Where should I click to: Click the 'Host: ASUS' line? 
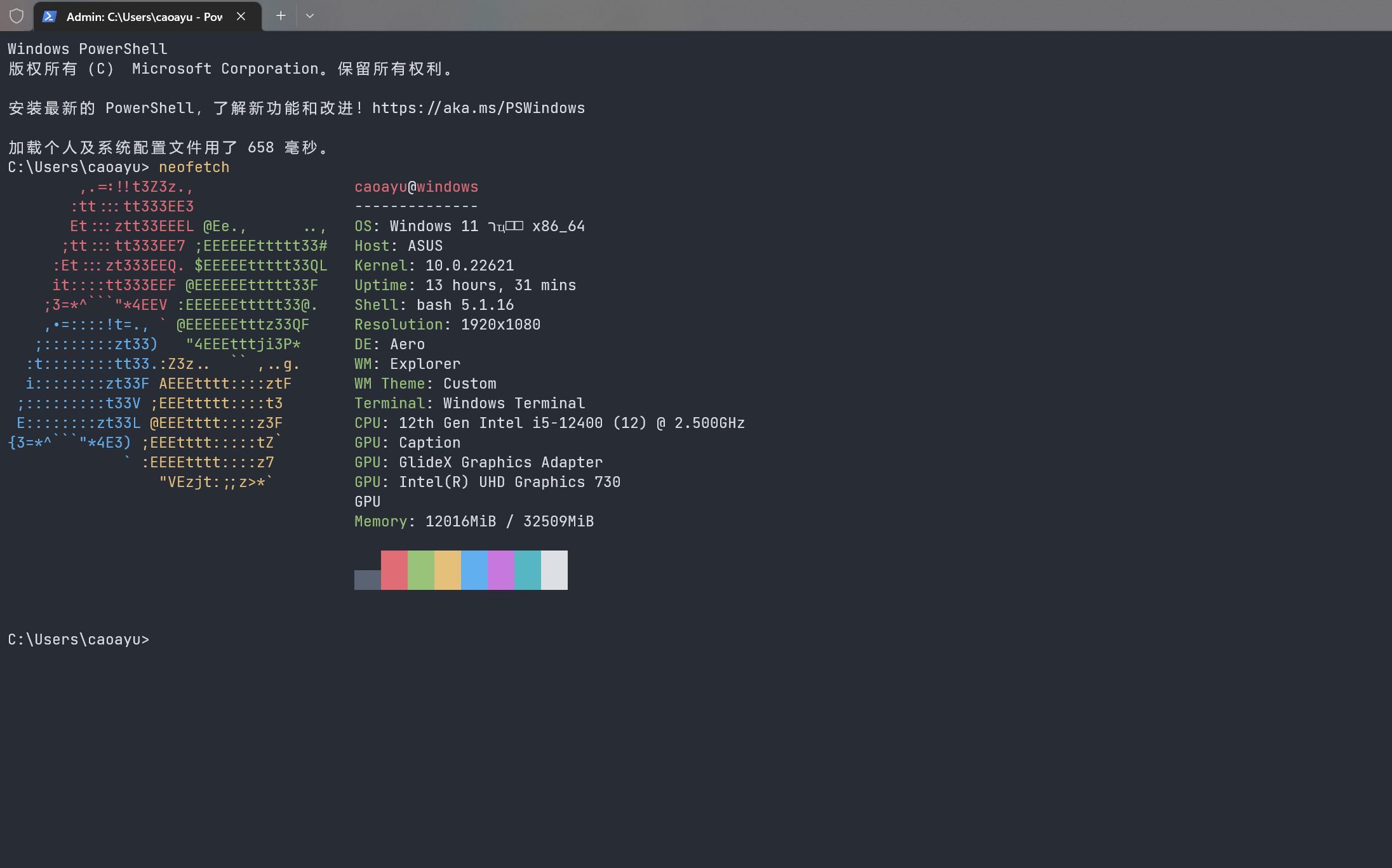click(x=399, y=246)
